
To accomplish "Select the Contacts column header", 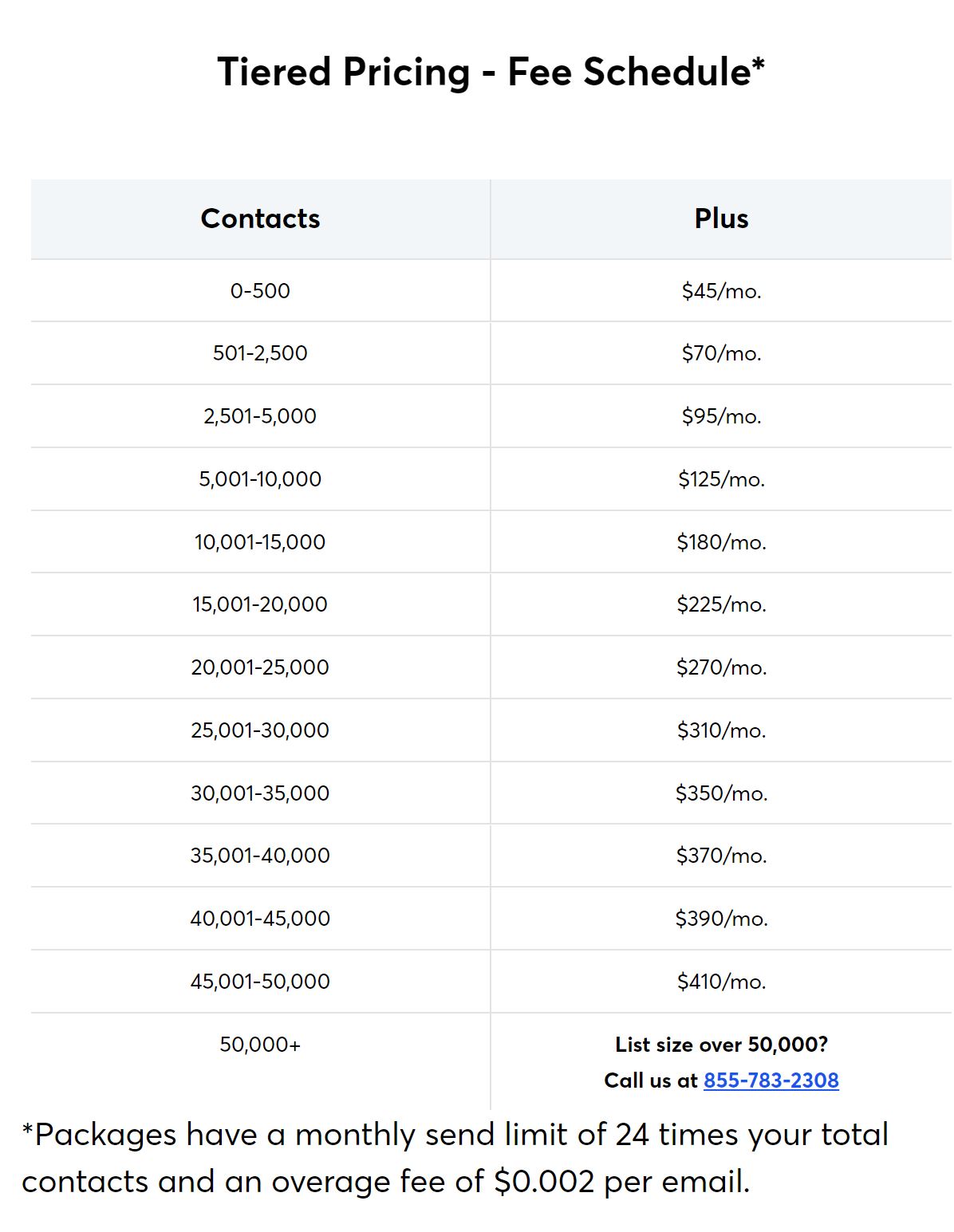I will click(260, 218).
